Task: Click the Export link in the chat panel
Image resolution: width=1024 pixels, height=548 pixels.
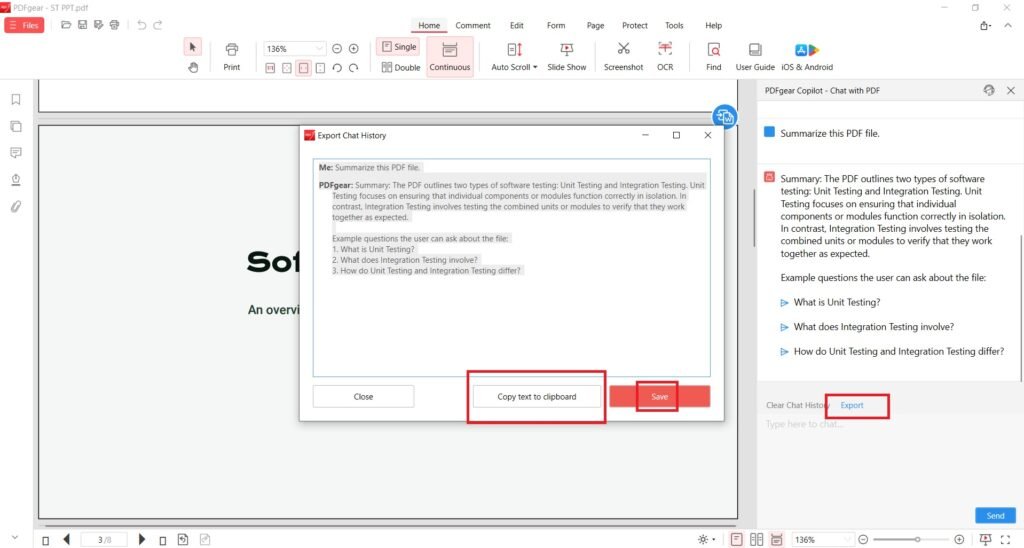Action: [x=852, y=405]
